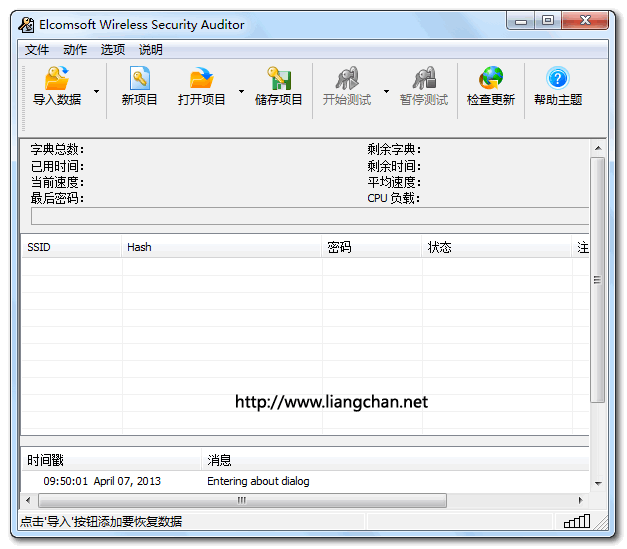Image resolution: width=627 pixels, height=549 pixels.
Task: Sort by the Hash column header
Action: point(222,247)
